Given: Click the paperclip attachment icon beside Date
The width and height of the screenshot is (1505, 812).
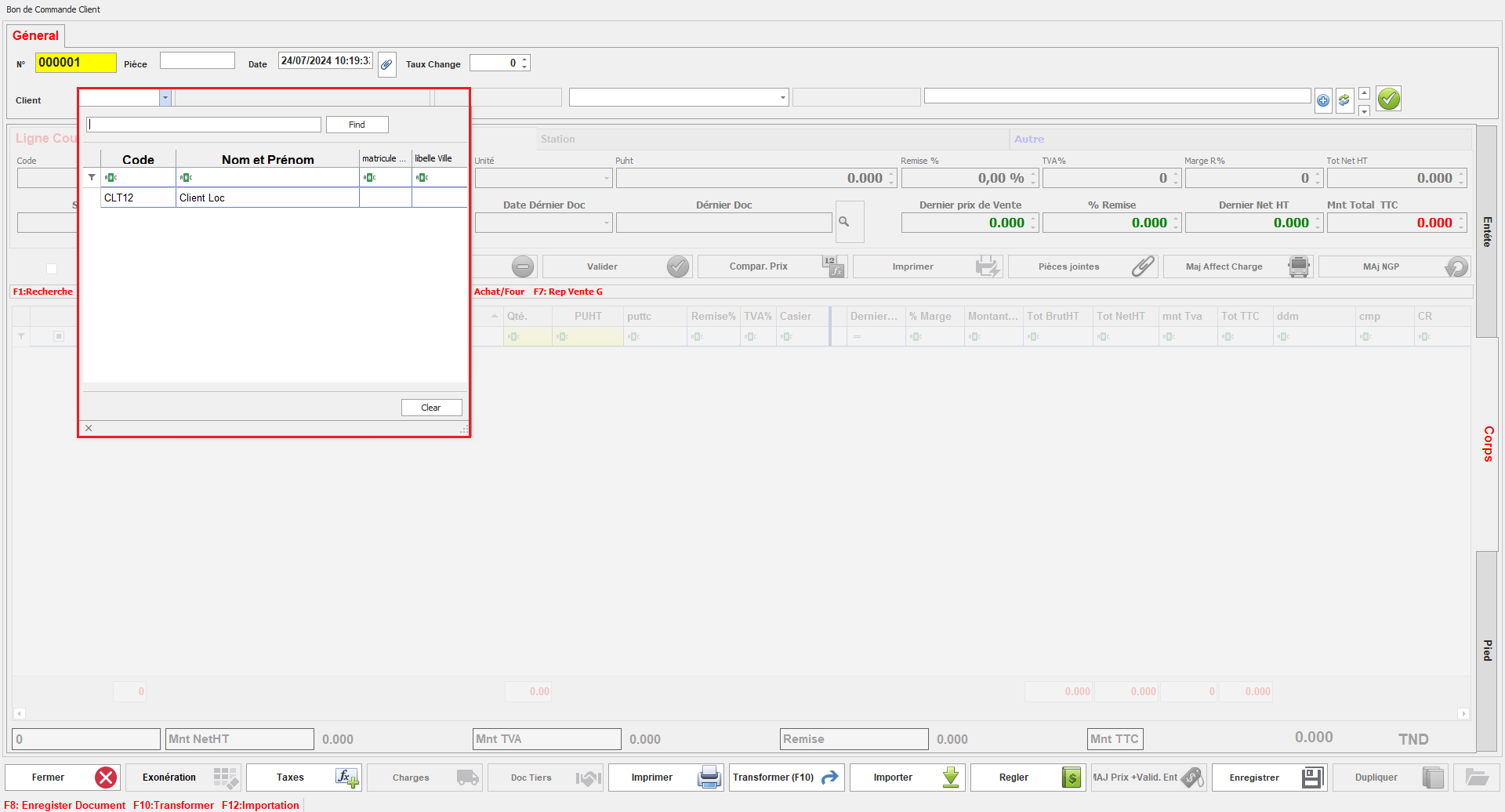Looking at the screenshot, I should click(387, 64).
